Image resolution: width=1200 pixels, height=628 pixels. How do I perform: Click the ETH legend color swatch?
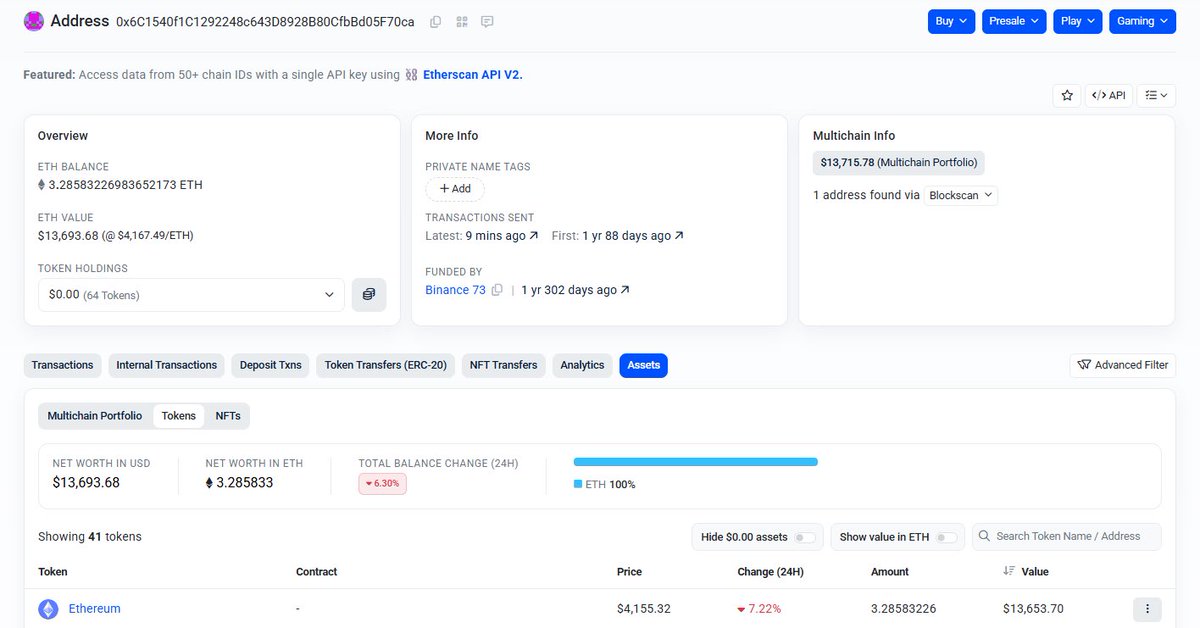578,484
